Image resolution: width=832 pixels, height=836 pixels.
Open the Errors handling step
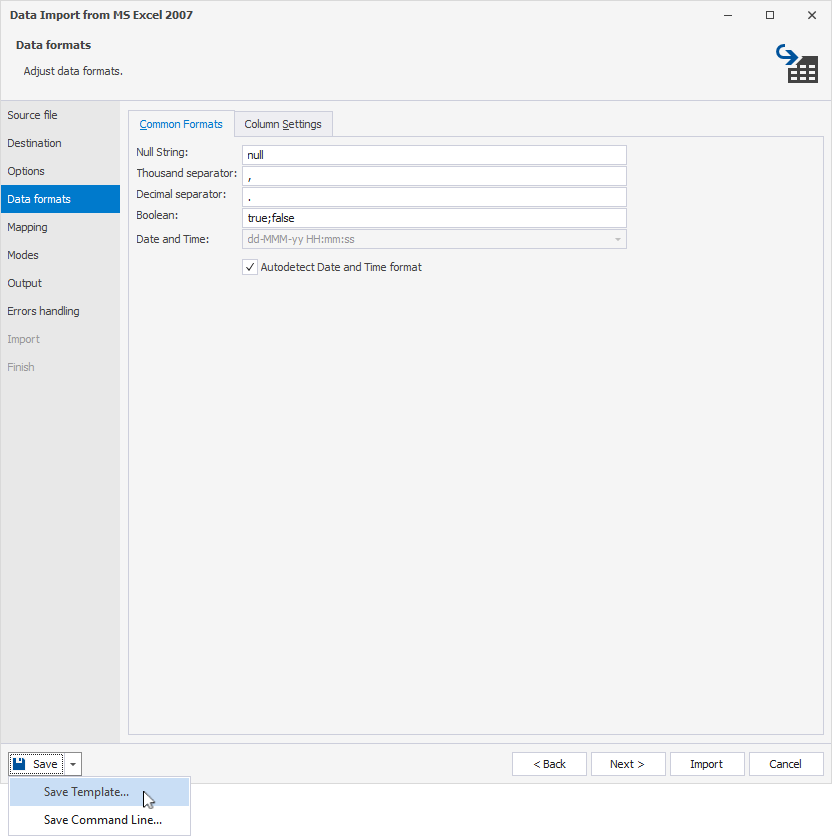pos(60,311)
